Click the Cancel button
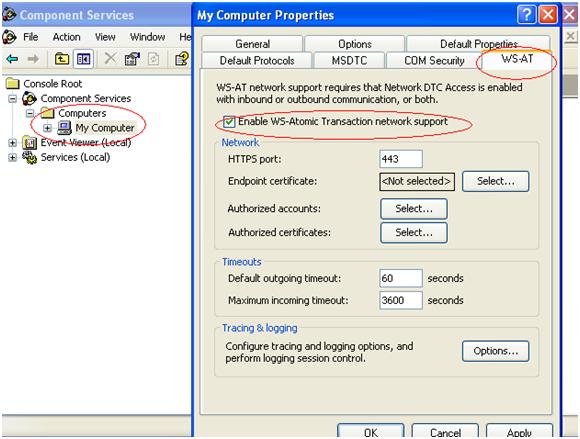This screenshot has width=580, height=439. (445, 431)
